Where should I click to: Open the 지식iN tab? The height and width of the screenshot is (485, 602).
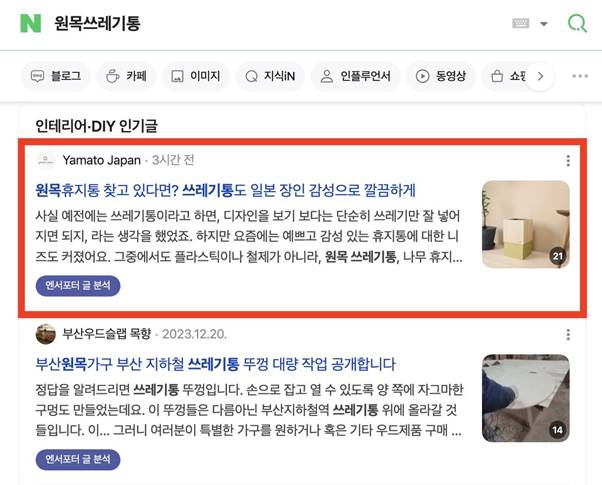270,76
